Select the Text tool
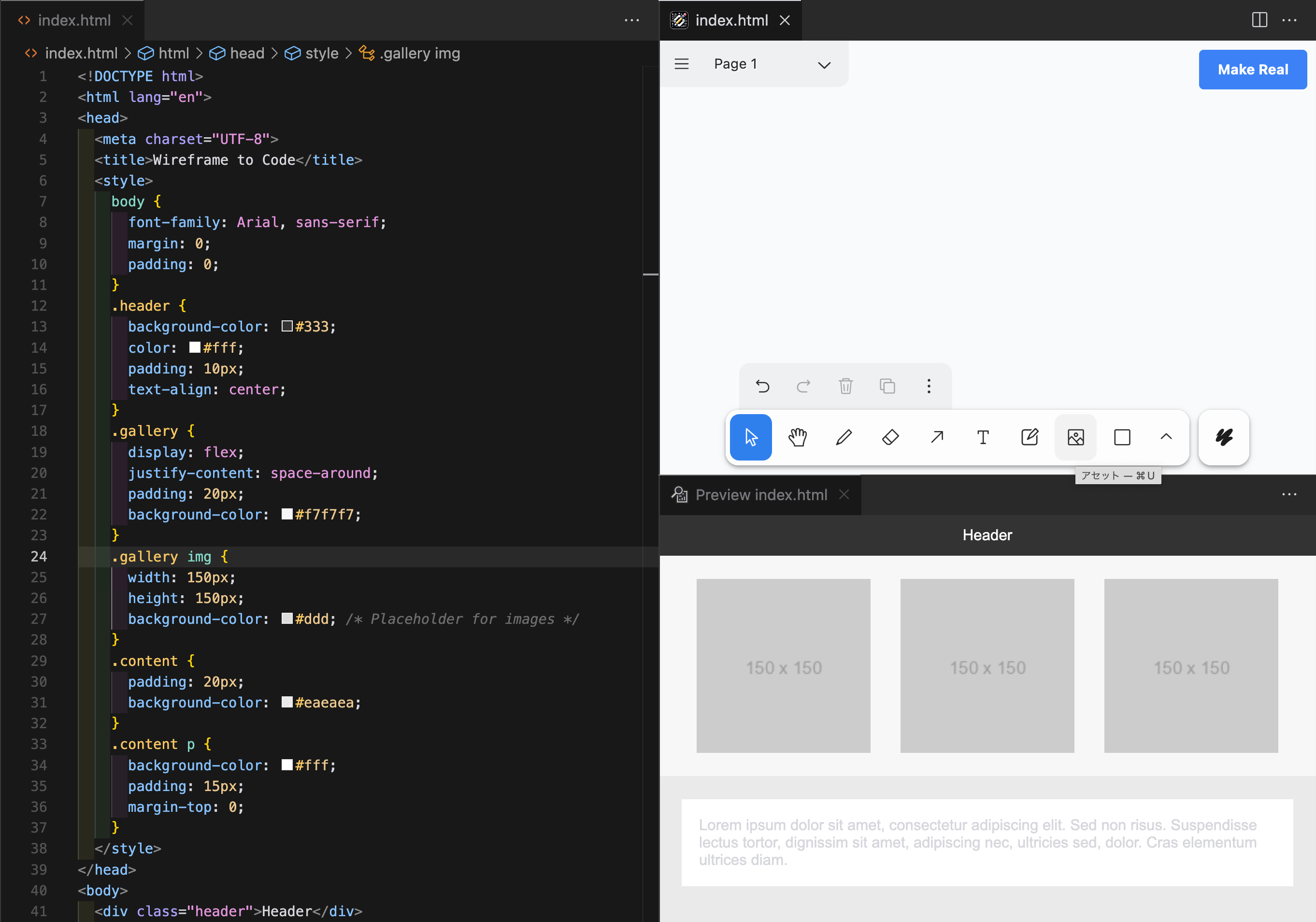 [x=983, y=437]
